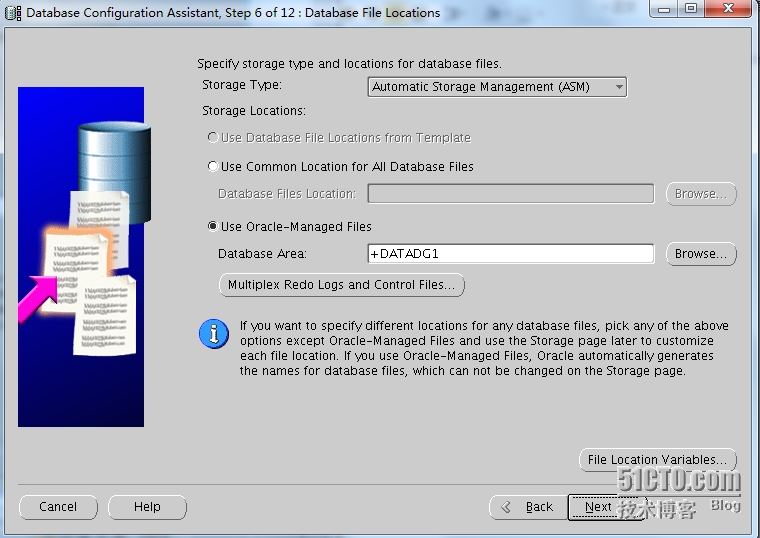Image resolution: width=760 pixels, height=538 pixels.
Task: Select Use Oracle-Managed Files radio button
Action: pos(213,226)
